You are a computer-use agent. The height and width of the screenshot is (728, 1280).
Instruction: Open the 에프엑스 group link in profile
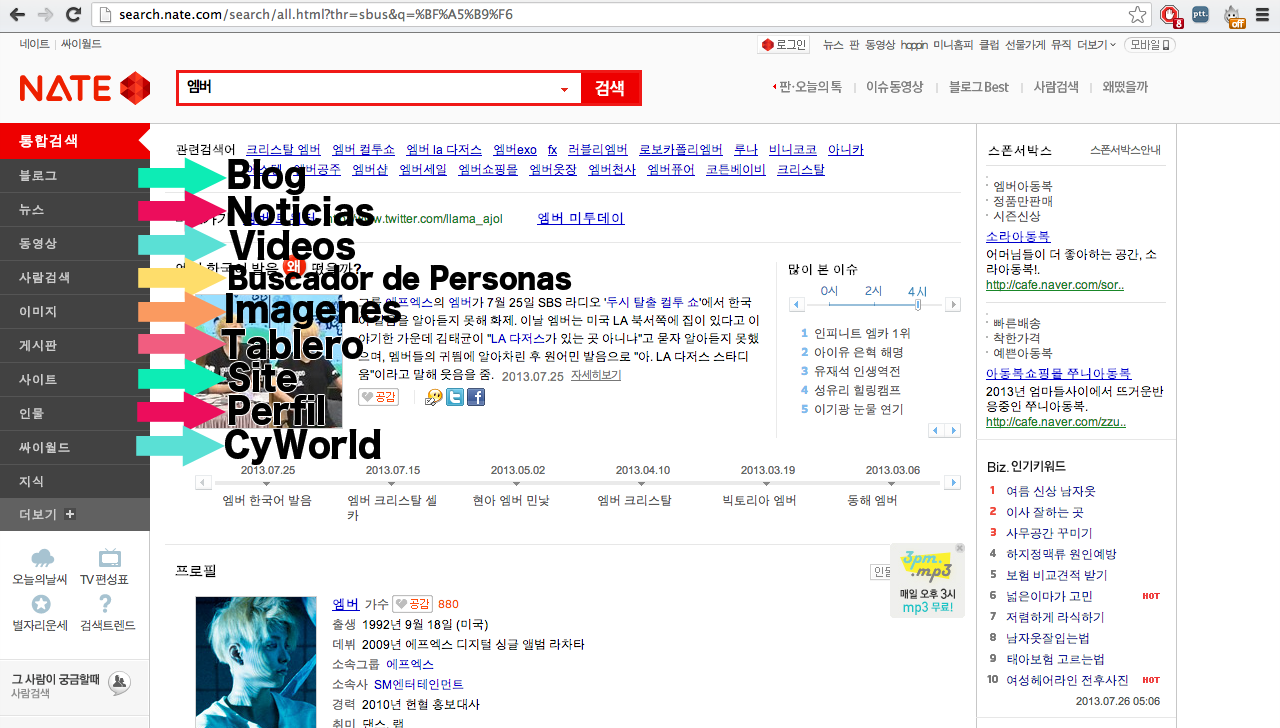click(410, 664)
